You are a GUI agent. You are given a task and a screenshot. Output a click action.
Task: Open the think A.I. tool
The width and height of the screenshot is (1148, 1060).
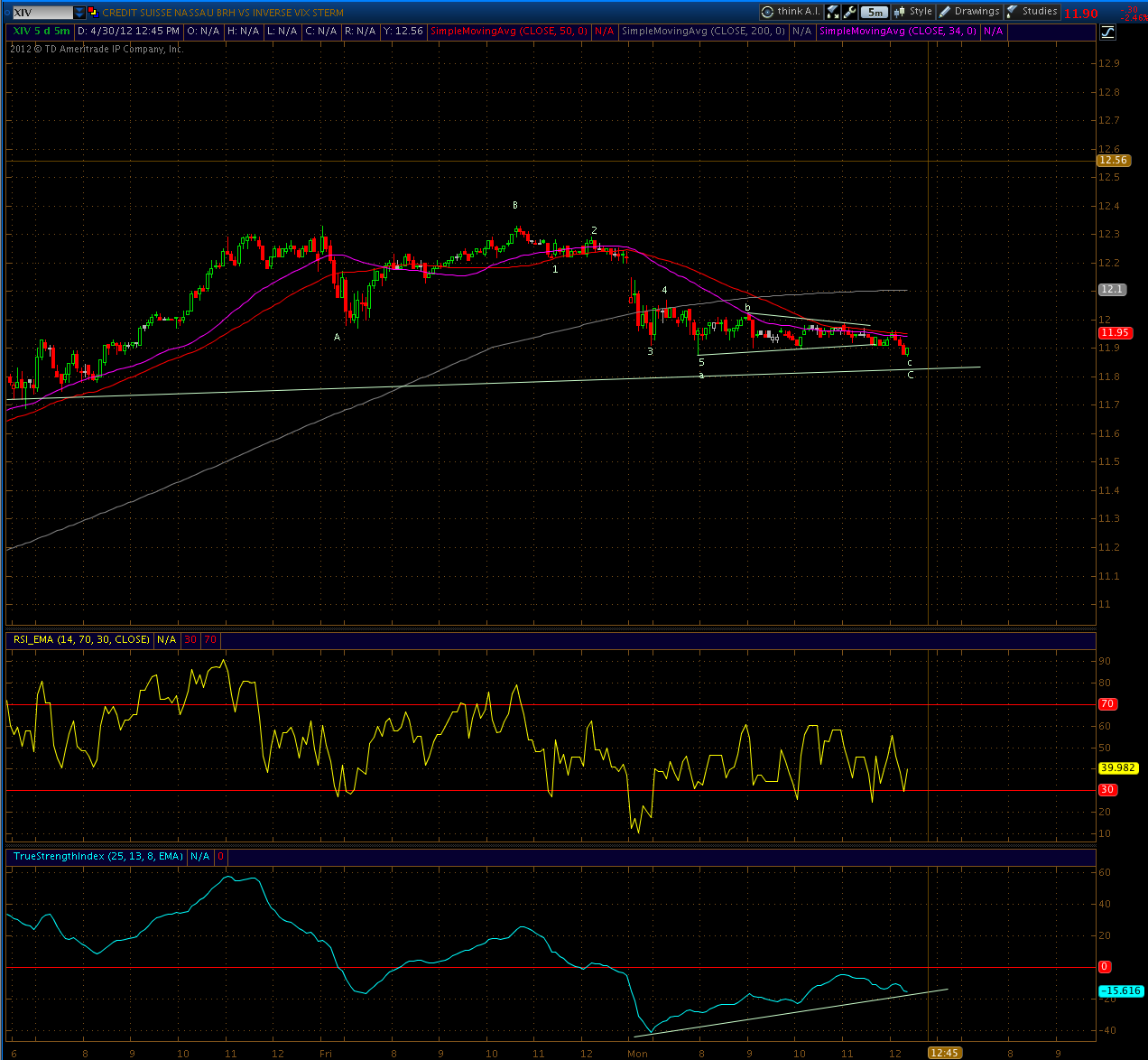click(x=792, y=12)
